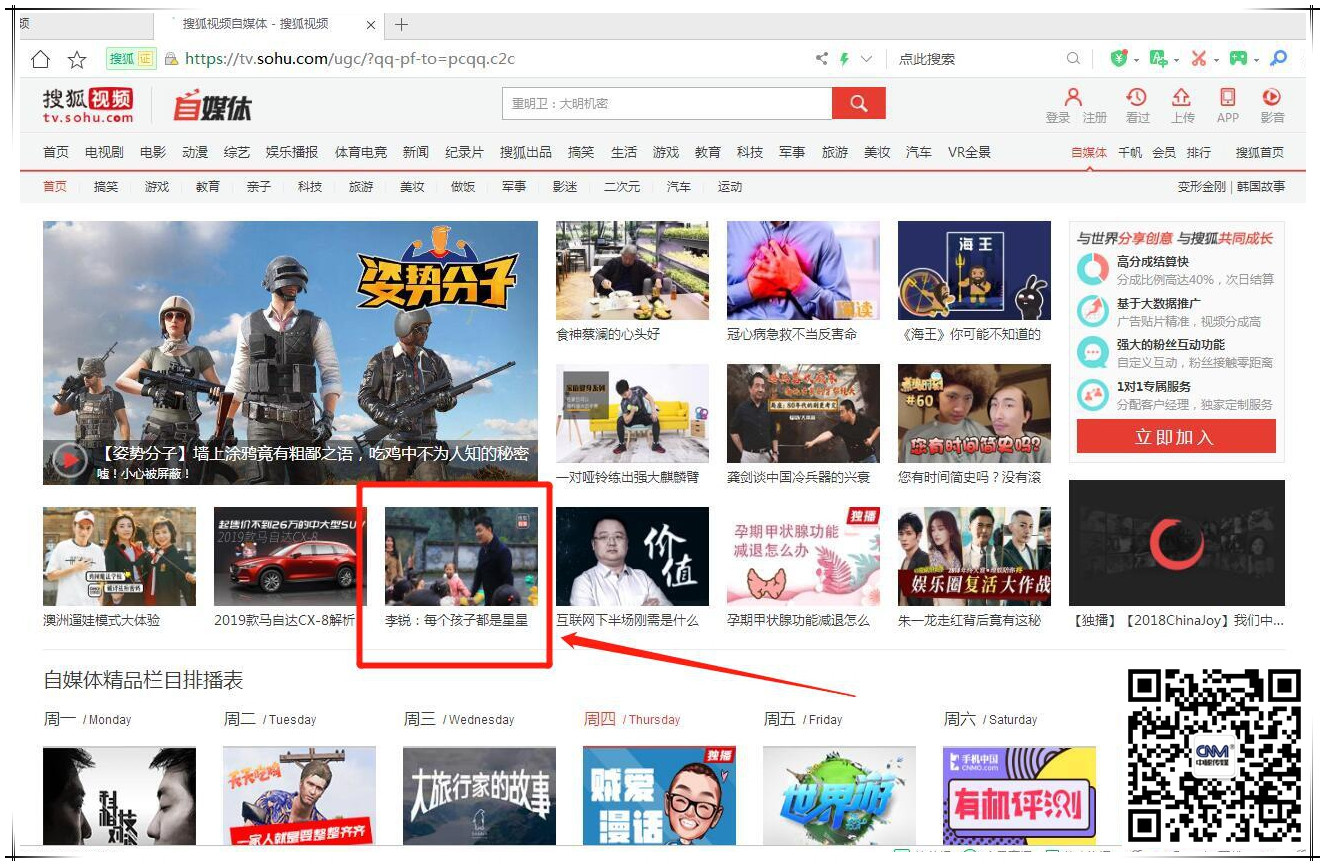Select the 亲子 sub-category
This screenshot has height=866, width=1325.
259,187
